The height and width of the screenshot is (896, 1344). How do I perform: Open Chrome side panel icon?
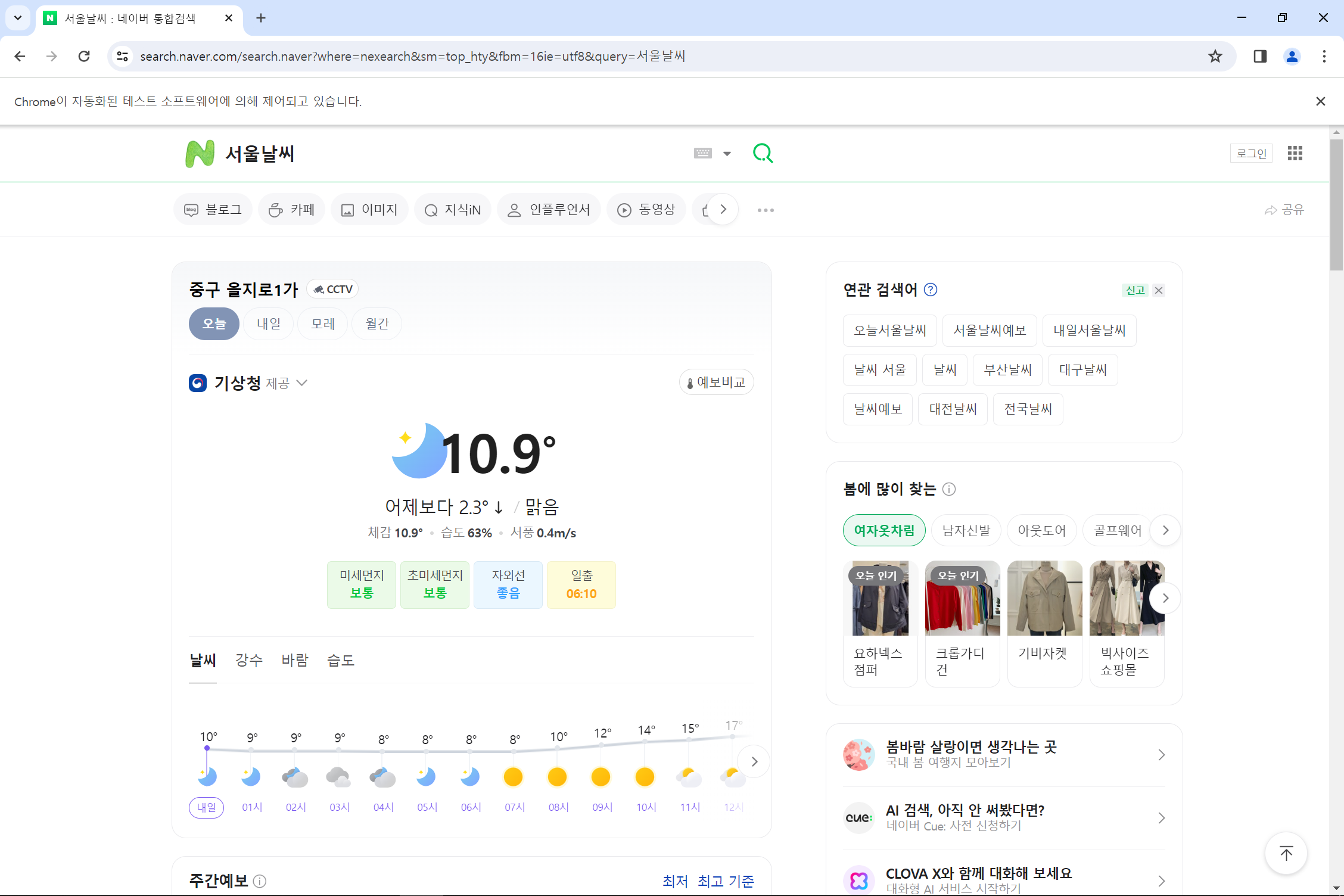(x=1259, y=57)
